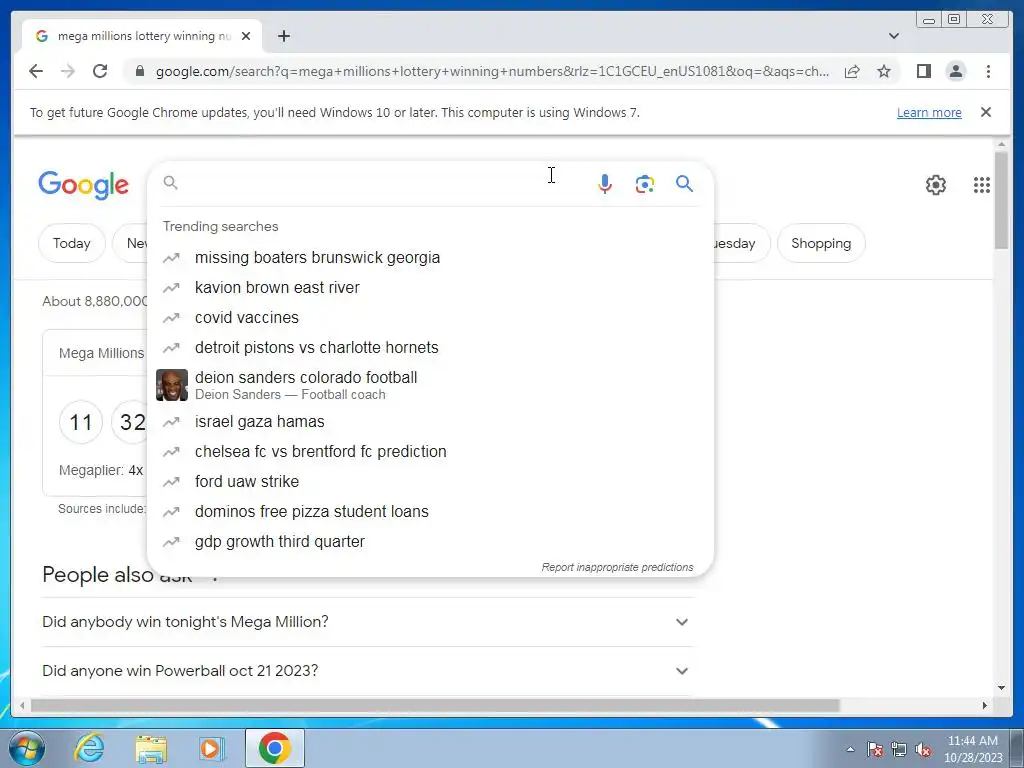Viewport: 1024px width, 768px height.
Task: Select deion sanders colorado football suggestion
Action: click(x=431, y=385)
